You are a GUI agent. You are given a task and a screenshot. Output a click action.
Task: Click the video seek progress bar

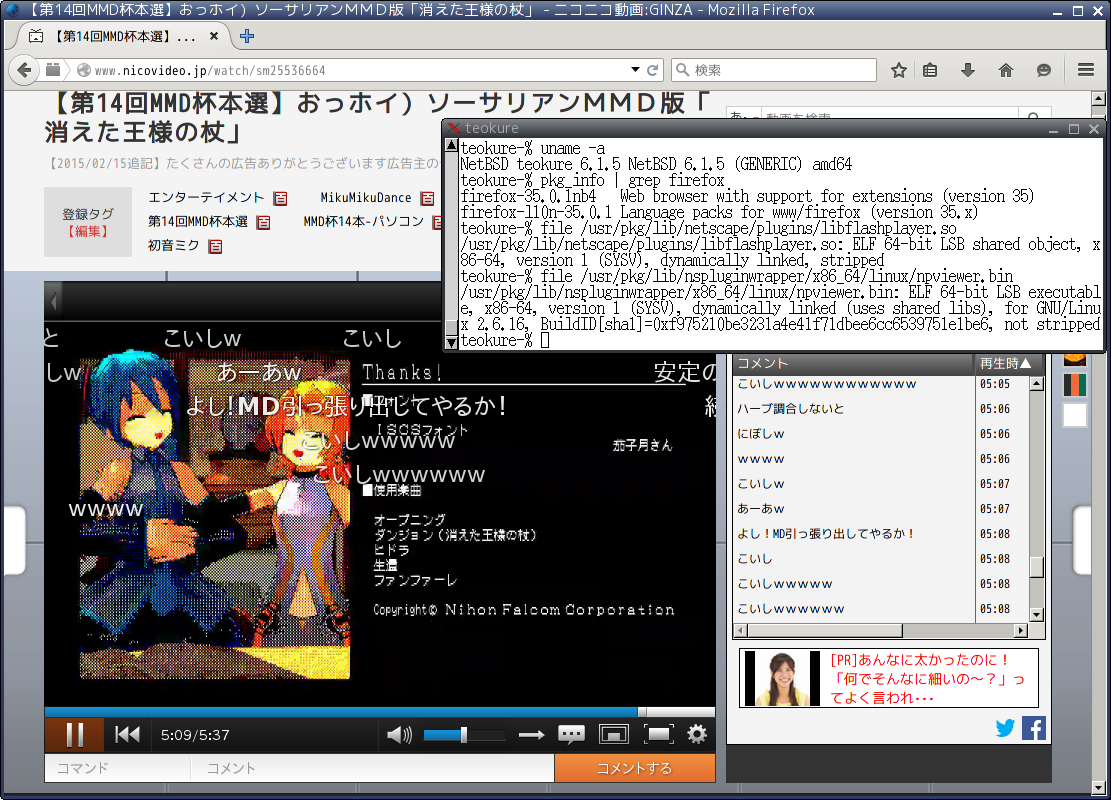[x=380, y=711]
